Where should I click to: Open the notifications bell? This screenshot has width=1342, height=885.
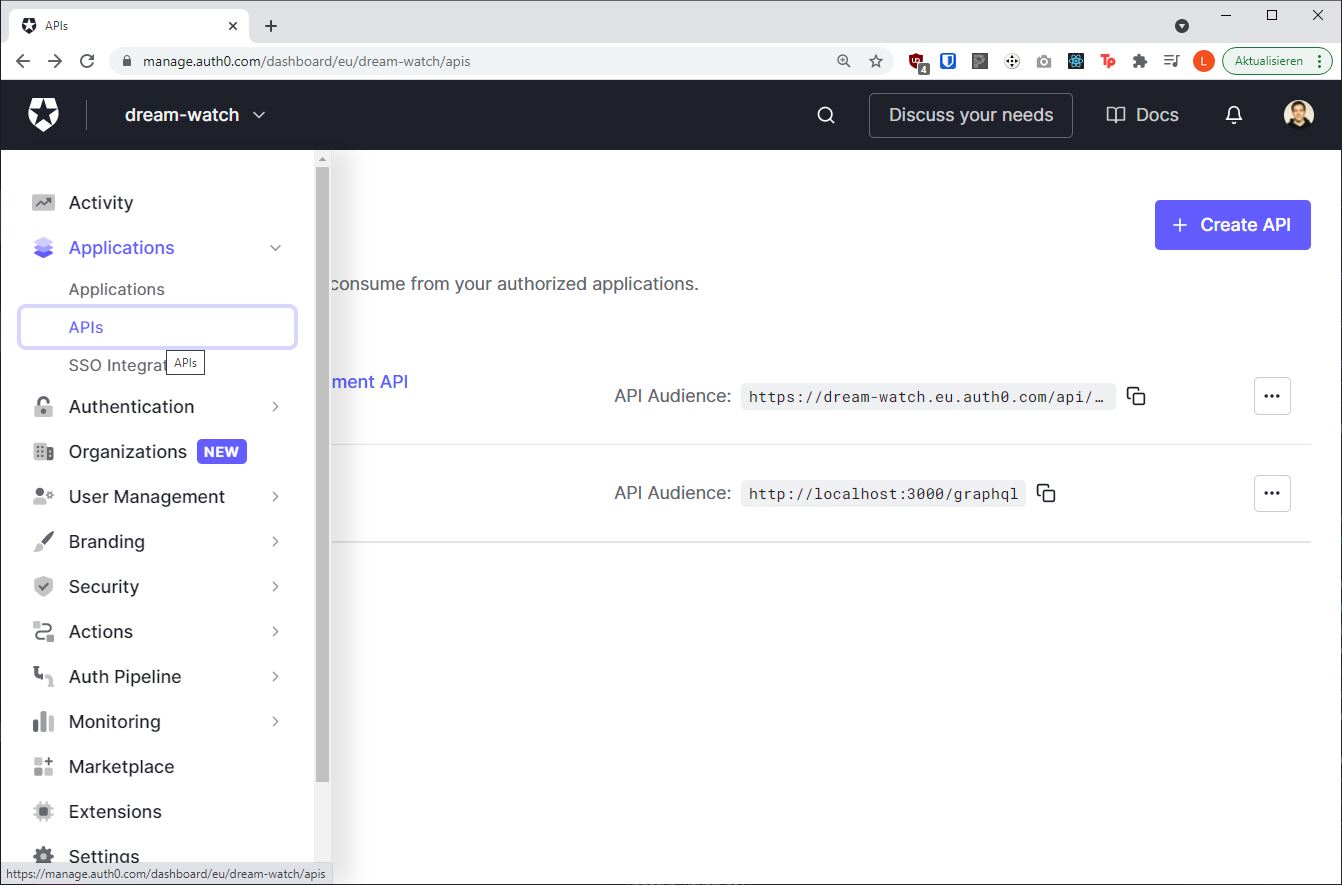(x=1233, y=114)
